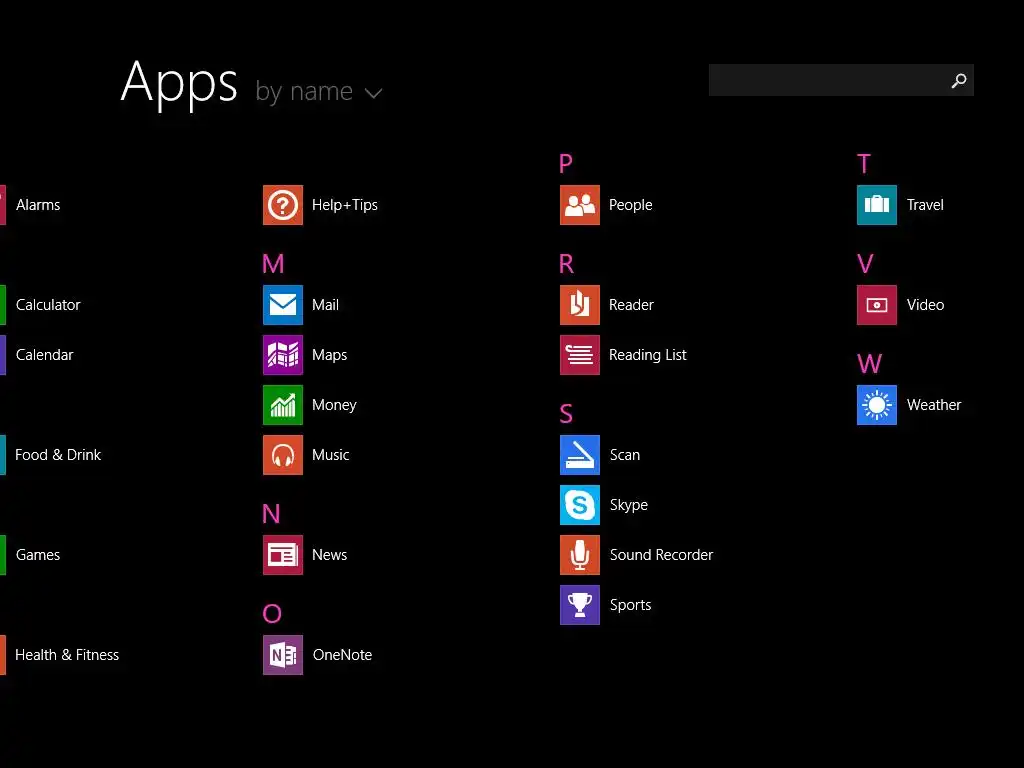The height and width of the screenshot is (768, 1024).
Task: Click the 'Travel' text label
Action: tap(925, 205)
